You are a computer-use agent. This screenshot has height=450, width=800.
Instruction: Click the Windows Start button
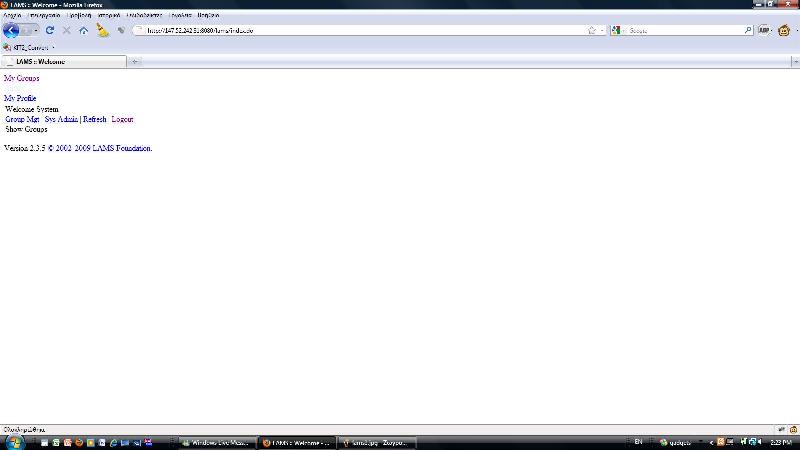click(x=13, y=442)
